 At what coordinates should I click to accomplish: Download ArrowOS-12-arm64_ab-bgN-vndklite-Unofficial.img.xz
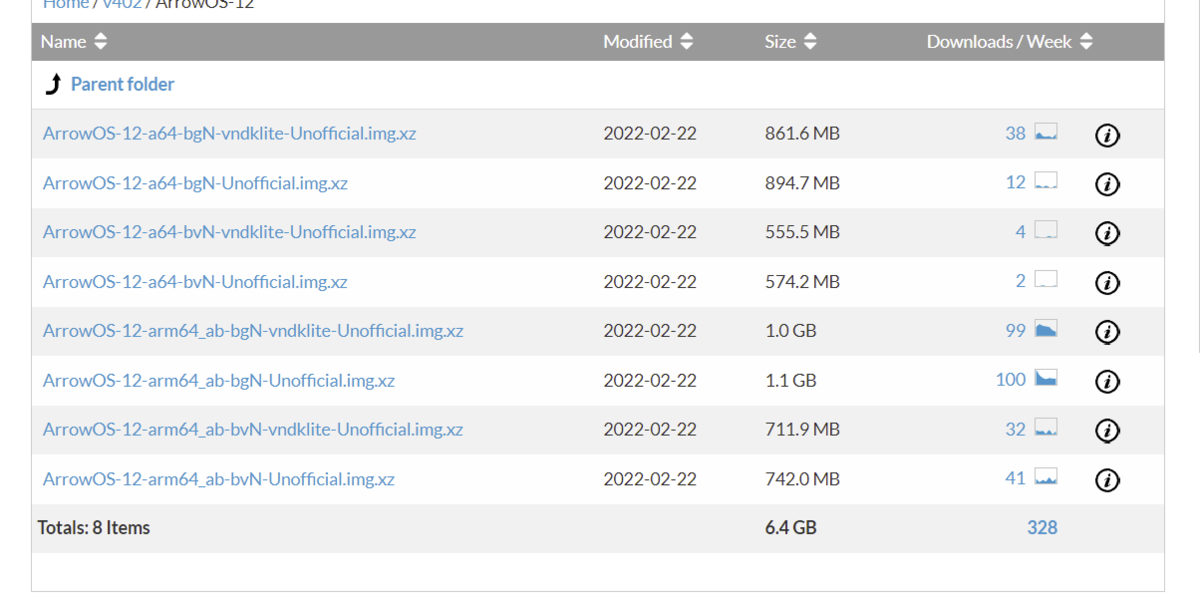253,331
